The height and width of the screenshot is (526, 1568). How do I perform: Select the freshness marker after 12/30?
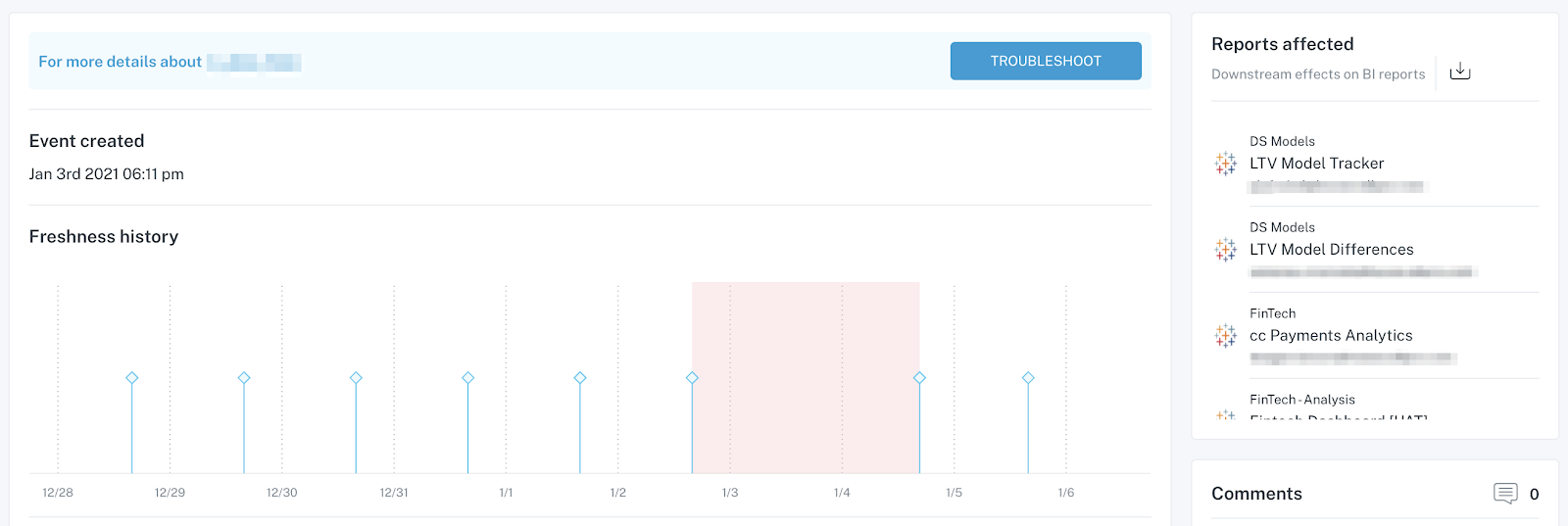pyautogui.click(x=356, y=378)
